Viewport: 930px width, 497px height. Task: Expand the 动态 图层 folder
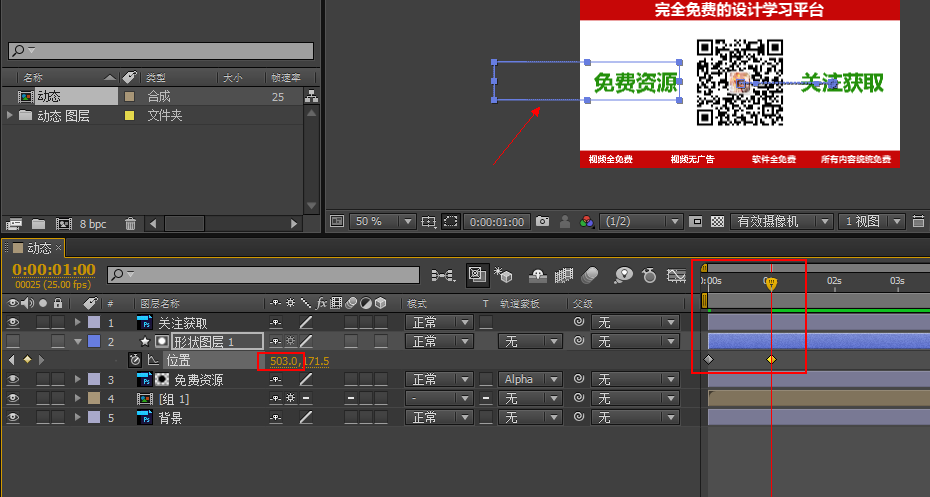click(x=9, y=115)
